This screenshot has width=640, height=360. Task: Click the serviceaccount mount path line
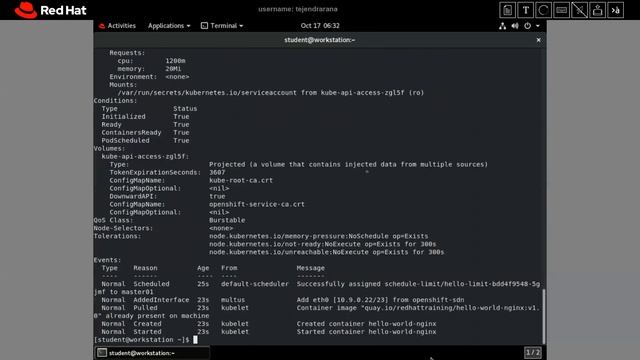pyautogui.click(x=271, y=93)
